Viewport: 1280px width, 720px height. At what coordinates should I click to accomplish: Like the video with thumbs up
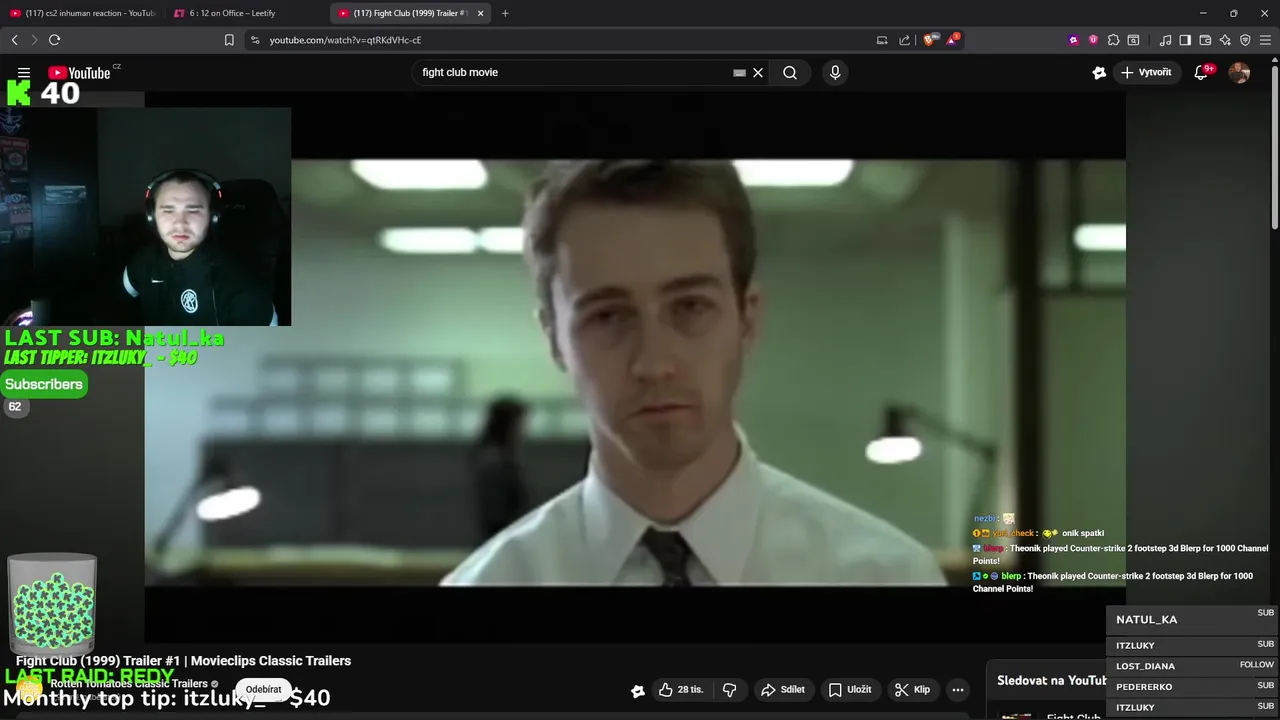(x=681, y=689)
